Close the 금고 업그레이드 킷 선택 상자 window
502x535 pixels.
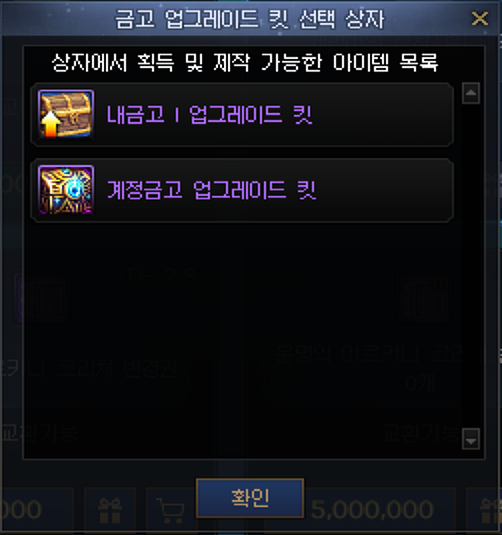479,18
